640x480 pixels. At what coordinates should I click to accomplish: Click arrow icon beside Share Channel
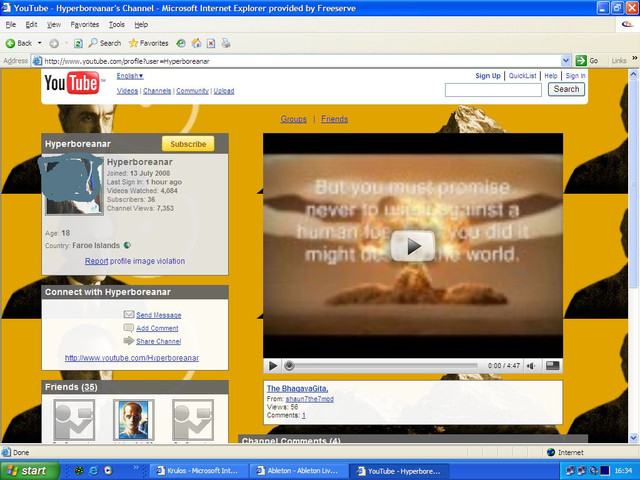pyautogui.click(x=129, y=341)
